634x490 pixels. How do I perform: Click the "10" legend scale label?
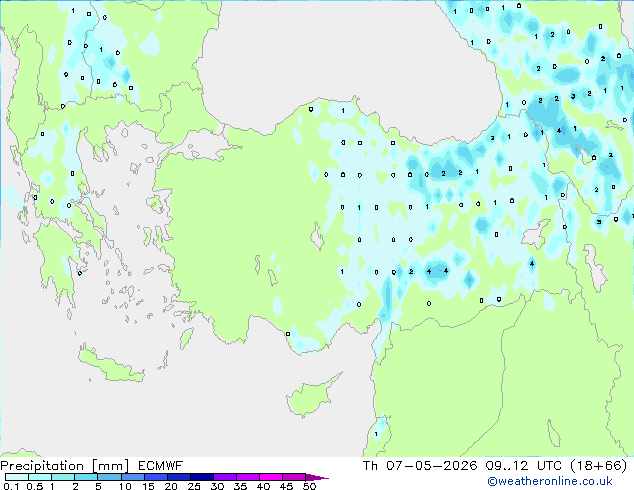(125, 486)
